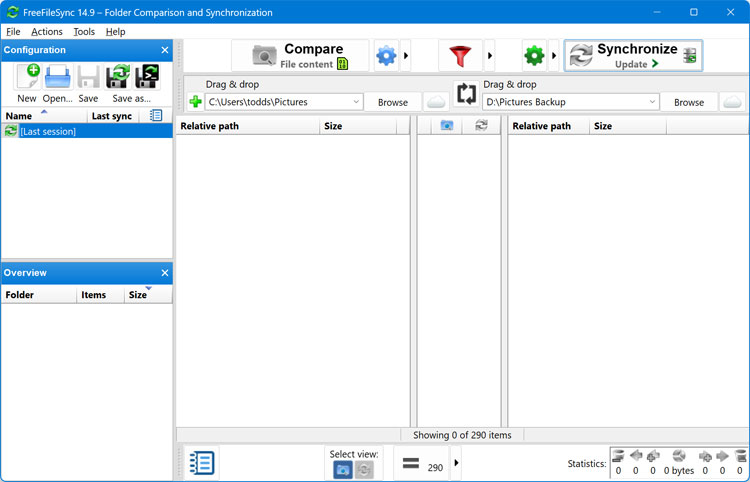Open comparison settings blue gear
Viewport: 750px width, 482px height.
click(386, 55)
